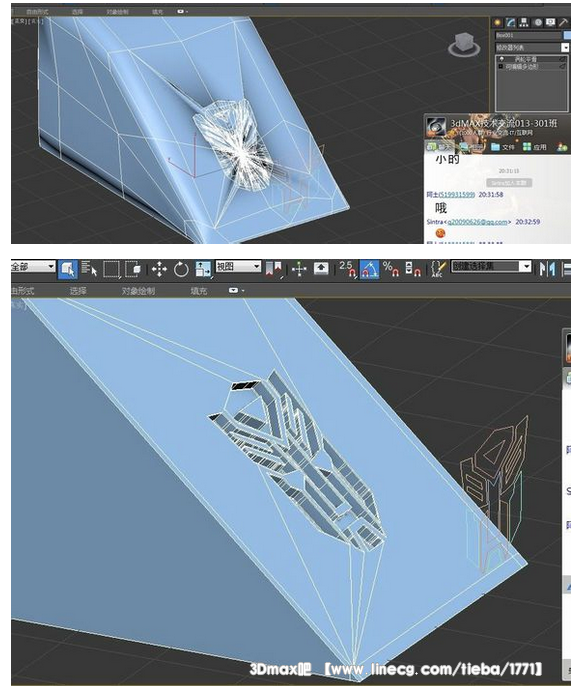Open the 视图 reference coordinate dropdown
The height and width of the screenshot is (686, 571).
tap(238, 266)
